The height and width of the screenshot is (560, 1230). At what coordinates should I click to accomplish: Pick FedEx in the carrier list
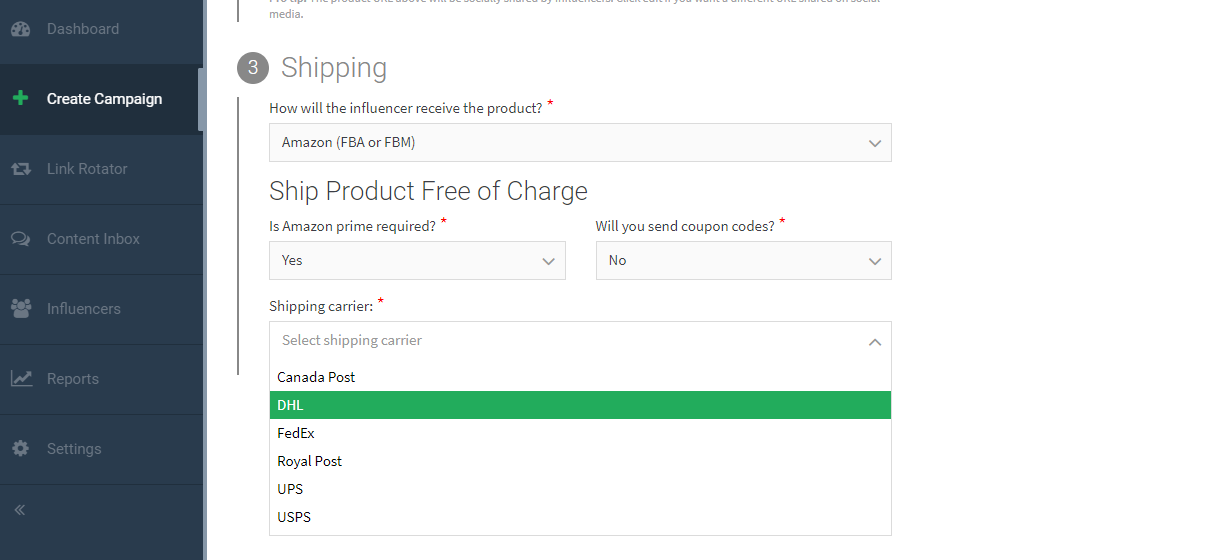296,433
